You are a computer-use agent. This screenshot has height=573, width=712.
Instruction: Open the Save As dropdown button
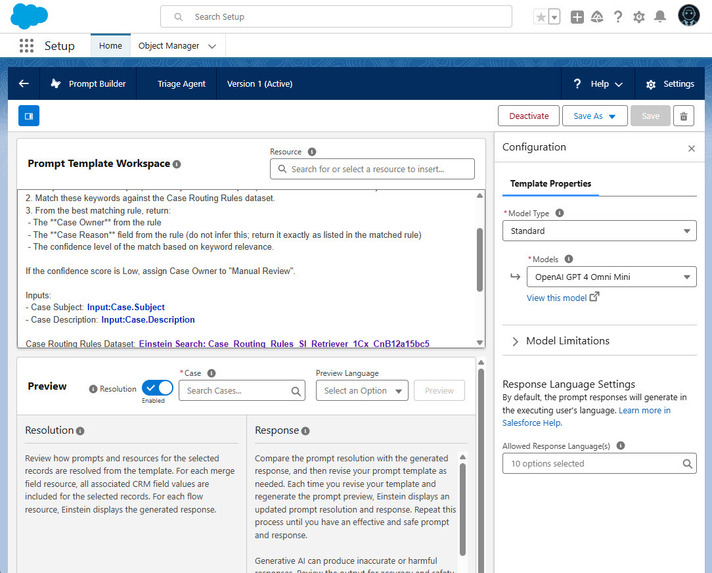(x=594, y=116)
